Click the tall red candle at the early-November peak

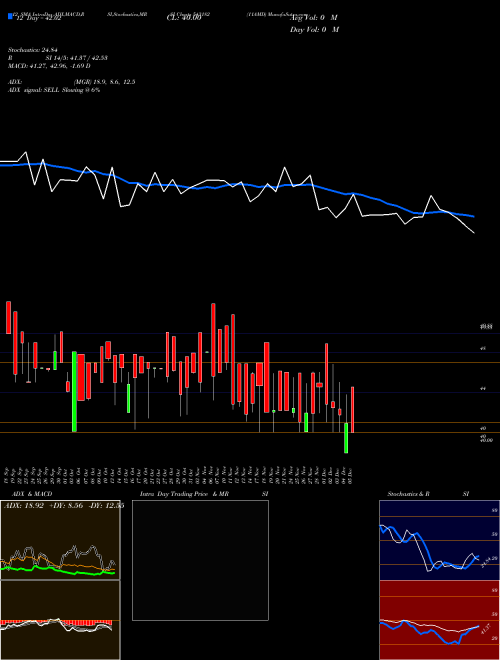tap(213, 340)
